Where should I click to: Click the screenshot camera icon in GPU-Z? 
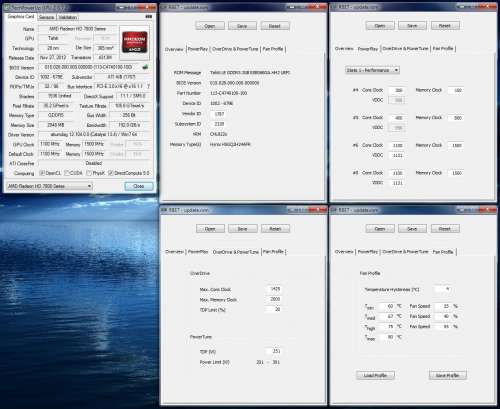(149, 16)
